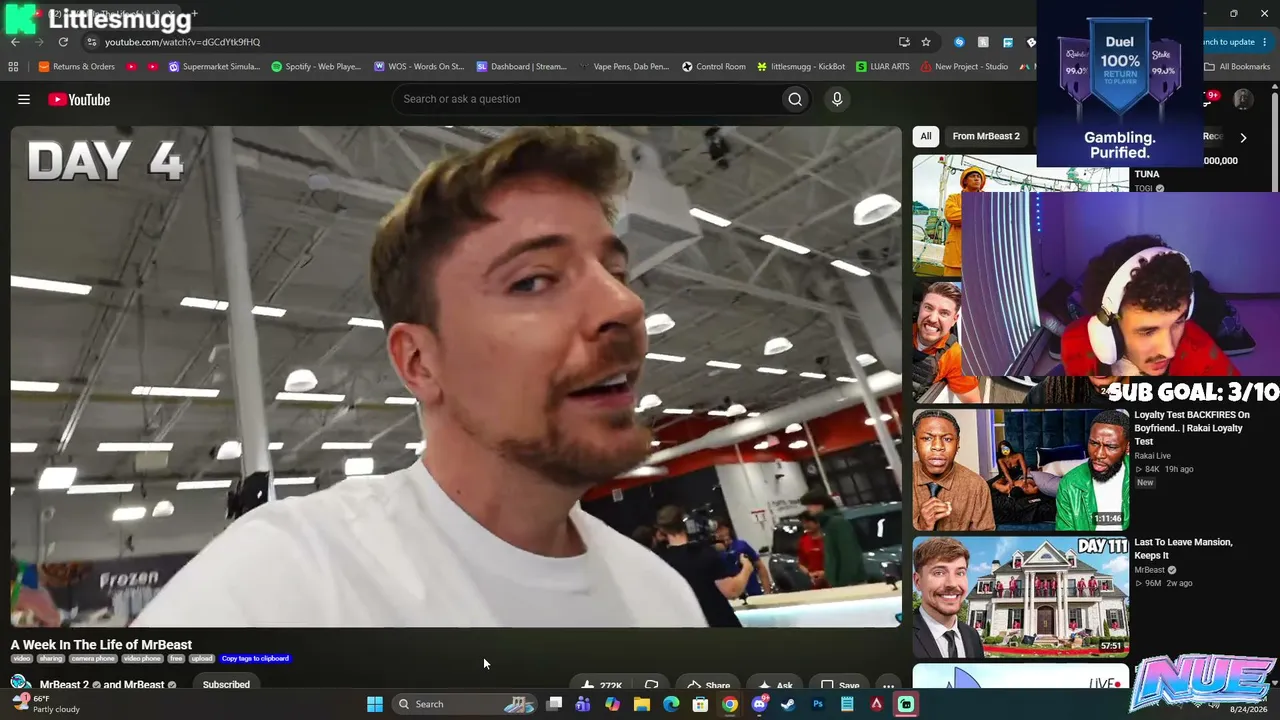
Task: Open the Control Room bookmark
Action: point(714,67)
